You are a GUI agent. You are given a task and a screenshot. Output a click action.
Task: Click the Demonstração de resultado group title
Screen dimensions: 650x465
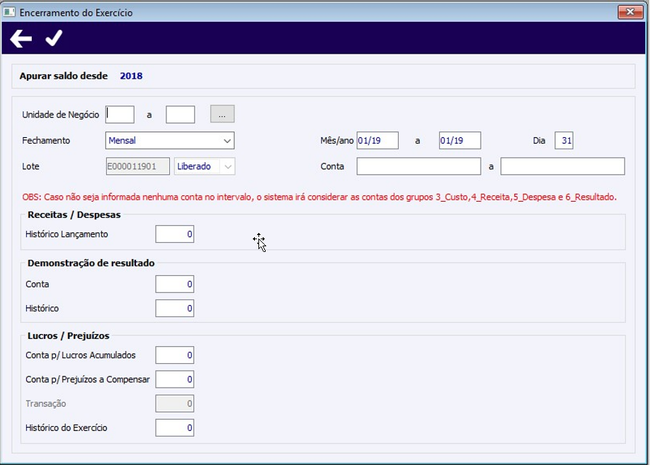click(91, 263)
